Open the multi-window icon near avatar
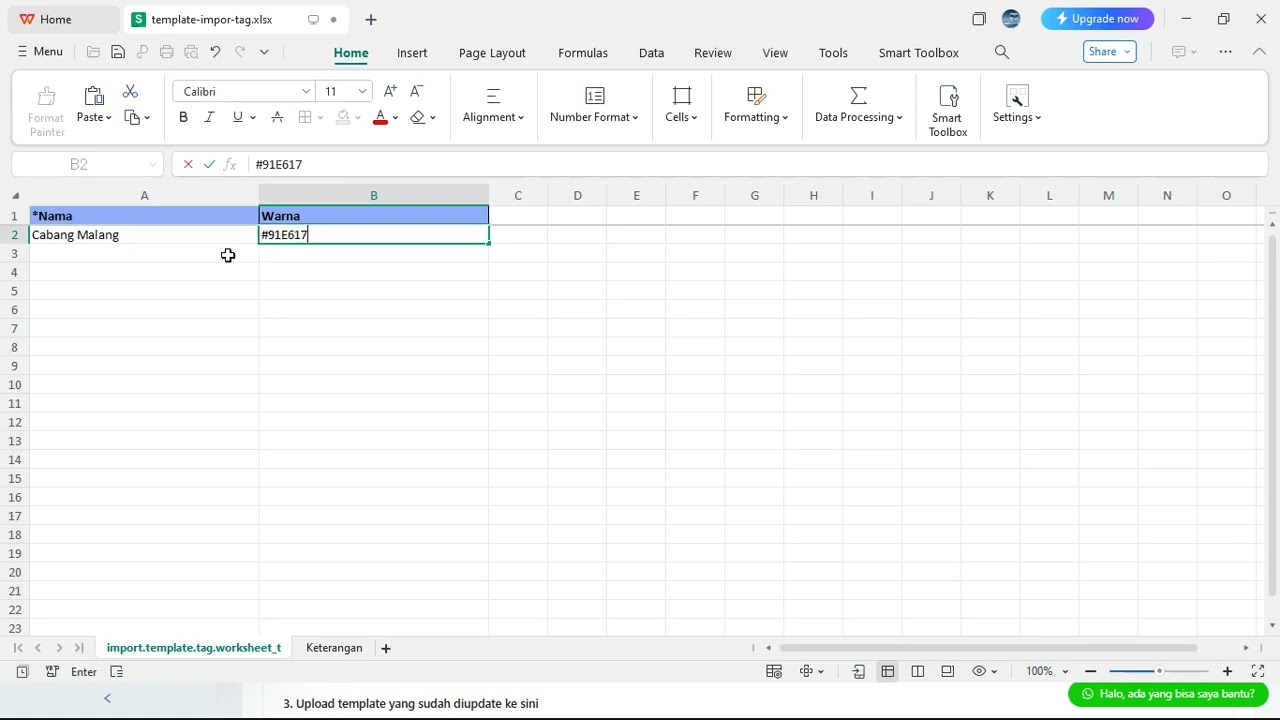This screenshot has width=1280, height=720. (979, 19)
